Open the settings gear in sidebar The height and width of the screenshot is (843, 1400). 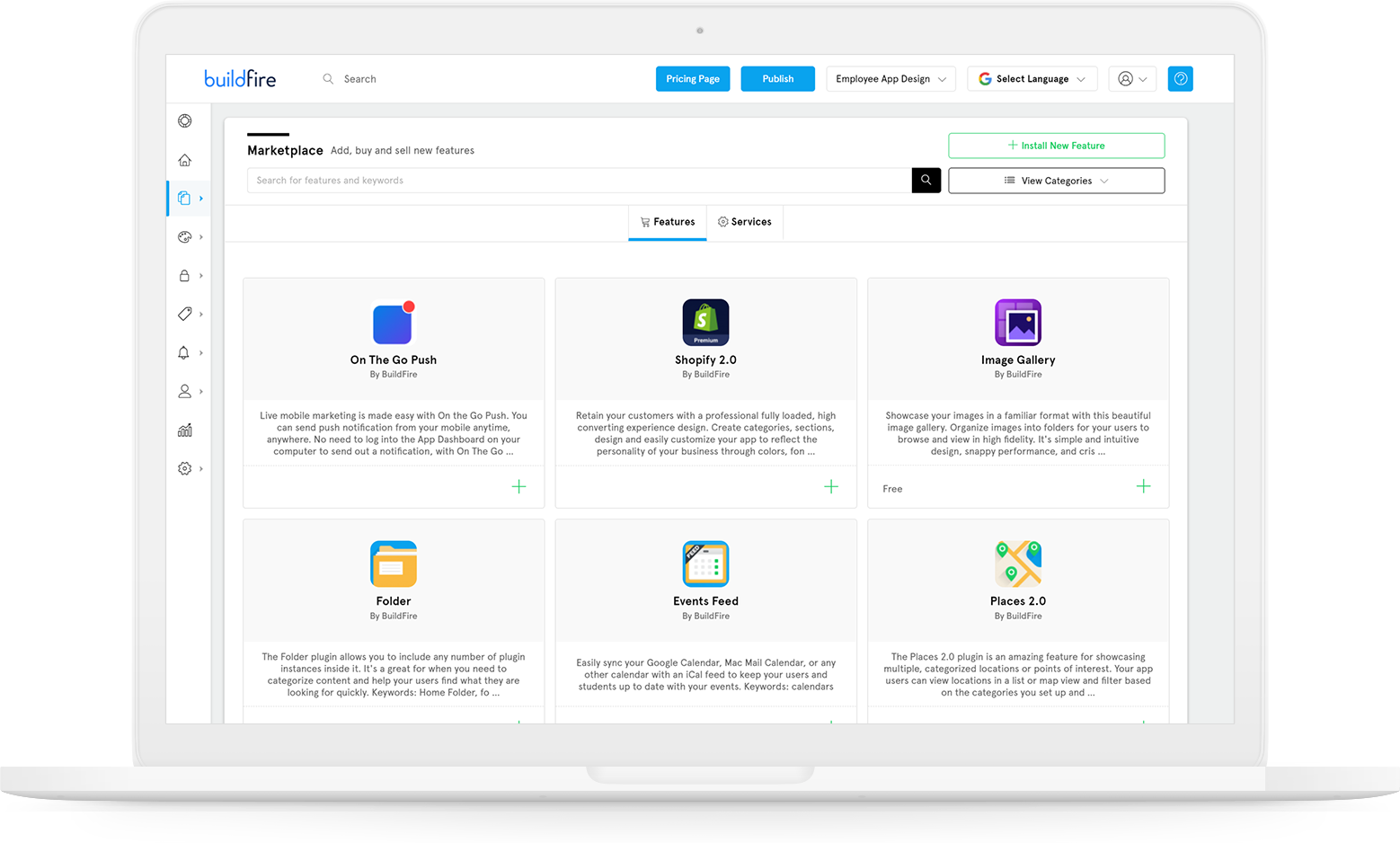click(186, 468)
